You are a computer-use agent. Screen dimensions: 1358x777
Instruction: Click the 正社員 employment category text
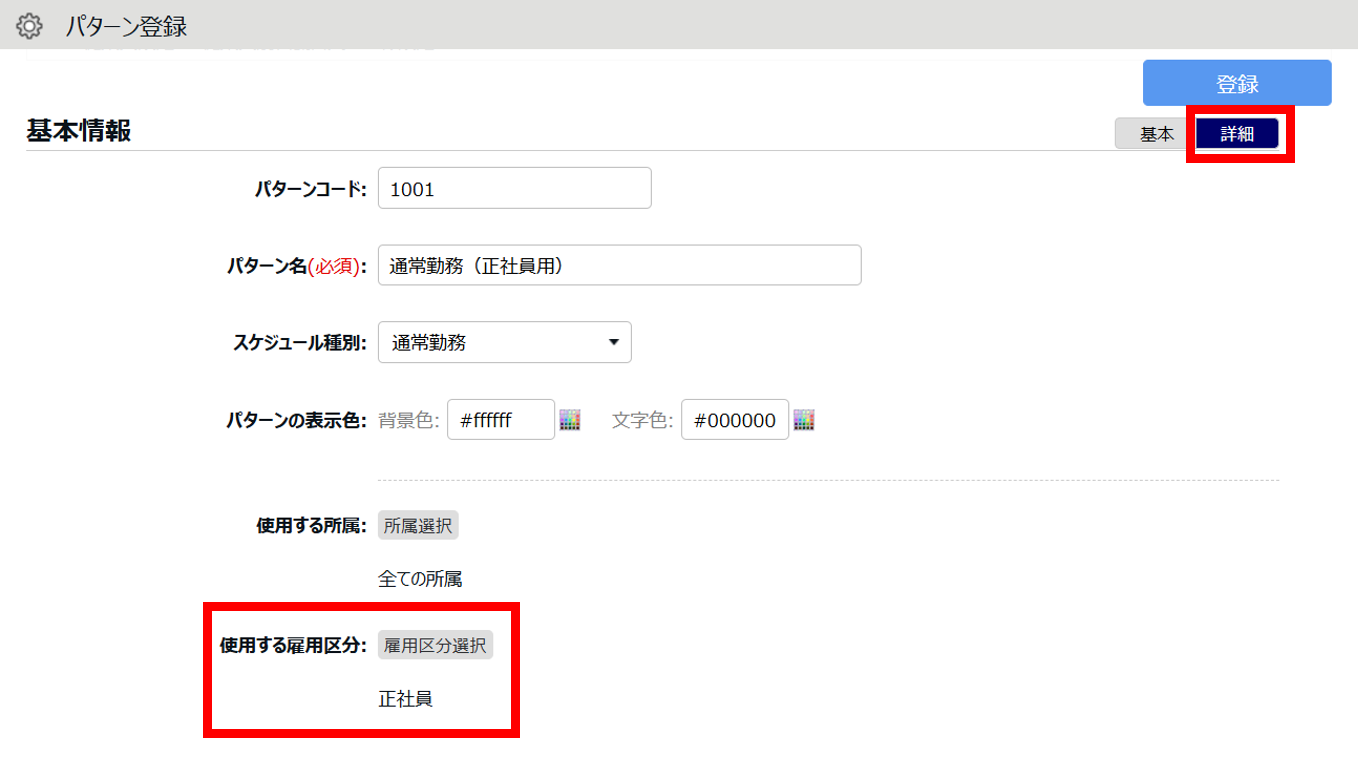(405, 699)
